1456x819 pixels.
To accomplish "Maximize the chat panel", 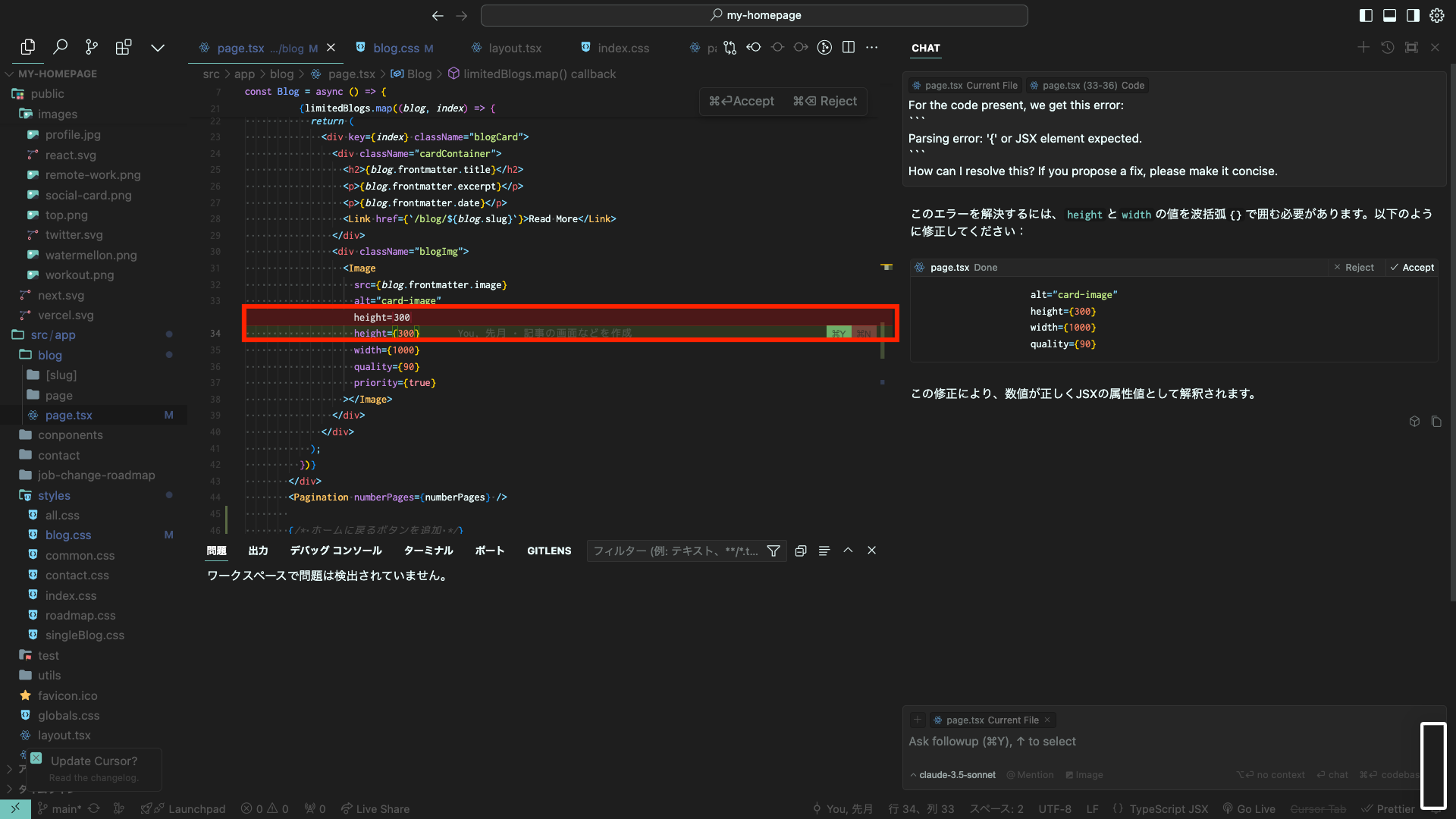I will click(1411, 47).
